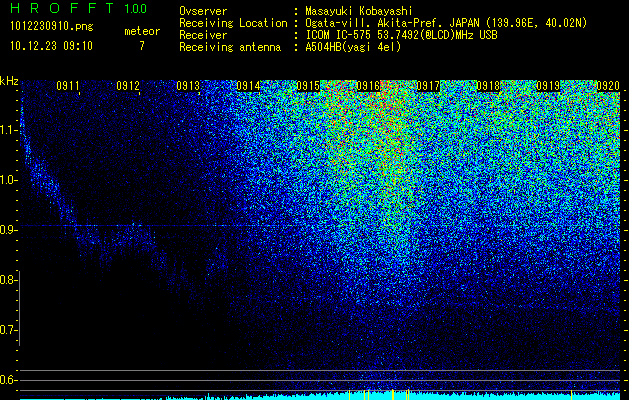Image resolution: width=629 pixels, height=400 pixels.
Task: Click the 0913 time marker
Action: [188, 85]
